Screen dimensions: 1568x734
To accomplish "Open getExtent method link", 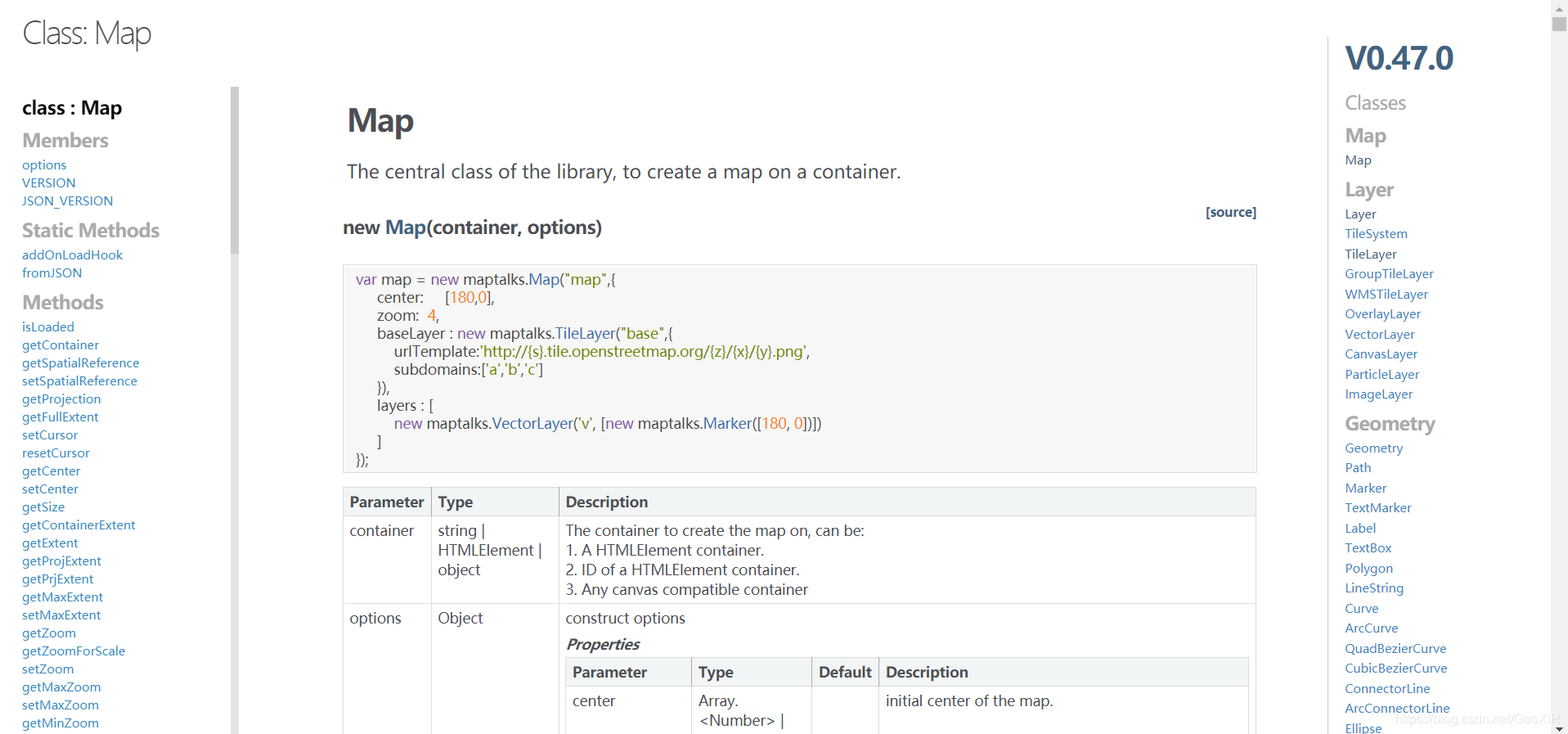I will click(50, 543).
